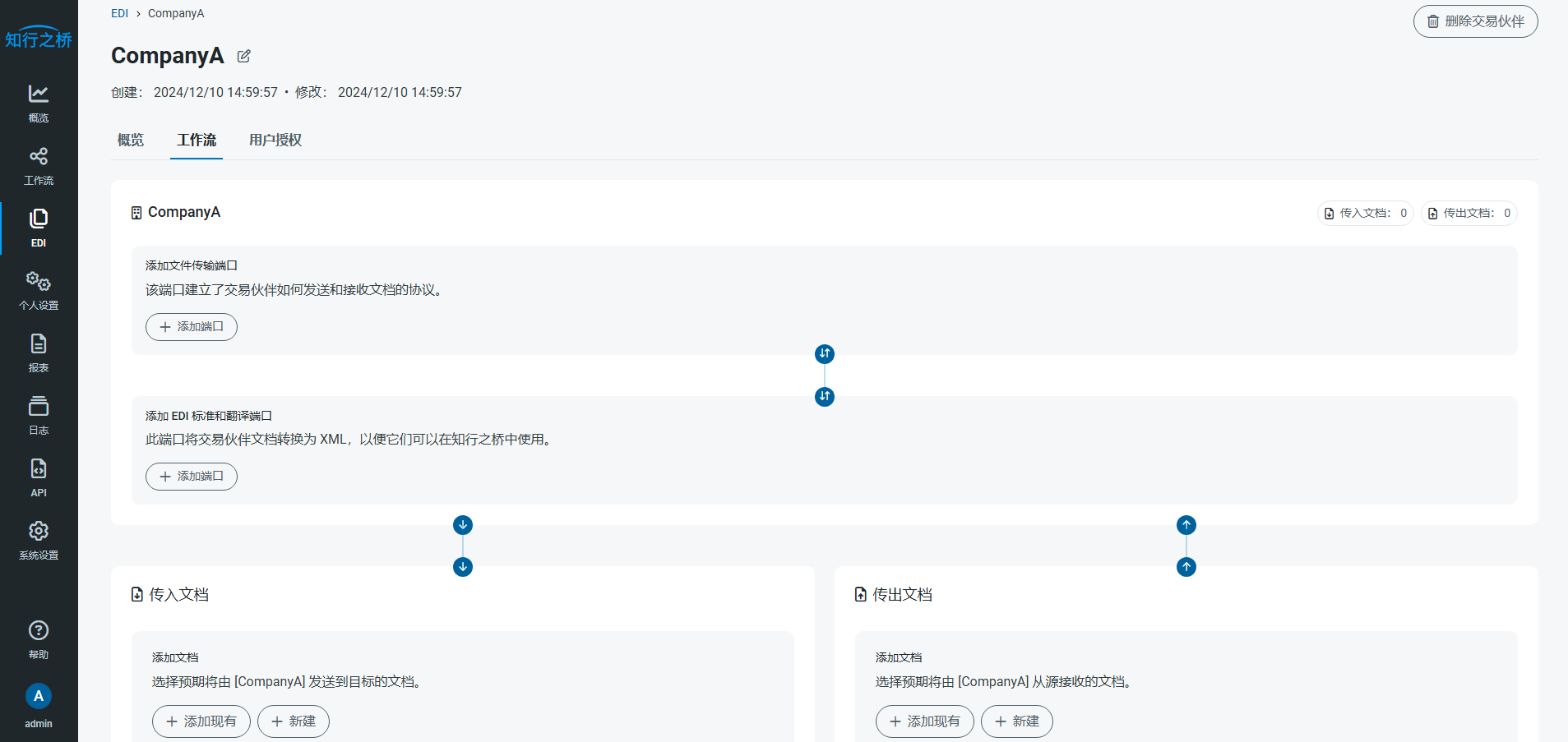Click the 删除交易伙伴 button
Screen dimensions: 1568x742
[x=1475, y=21]
